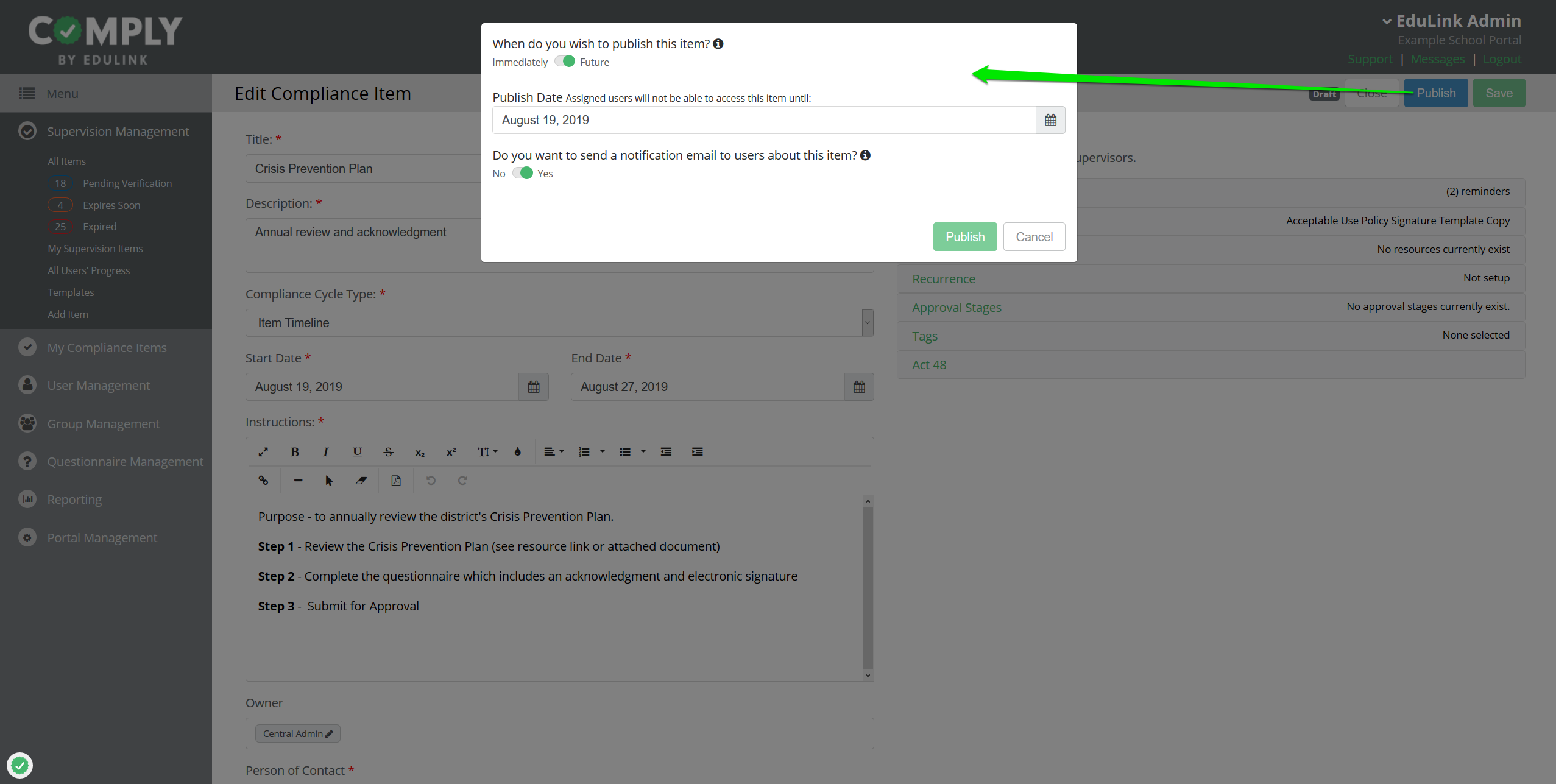Image resolution: width=1556 pixels, height=784 pixels.
Task: Click the text color droplet icon
Action: tap(517, 452)
